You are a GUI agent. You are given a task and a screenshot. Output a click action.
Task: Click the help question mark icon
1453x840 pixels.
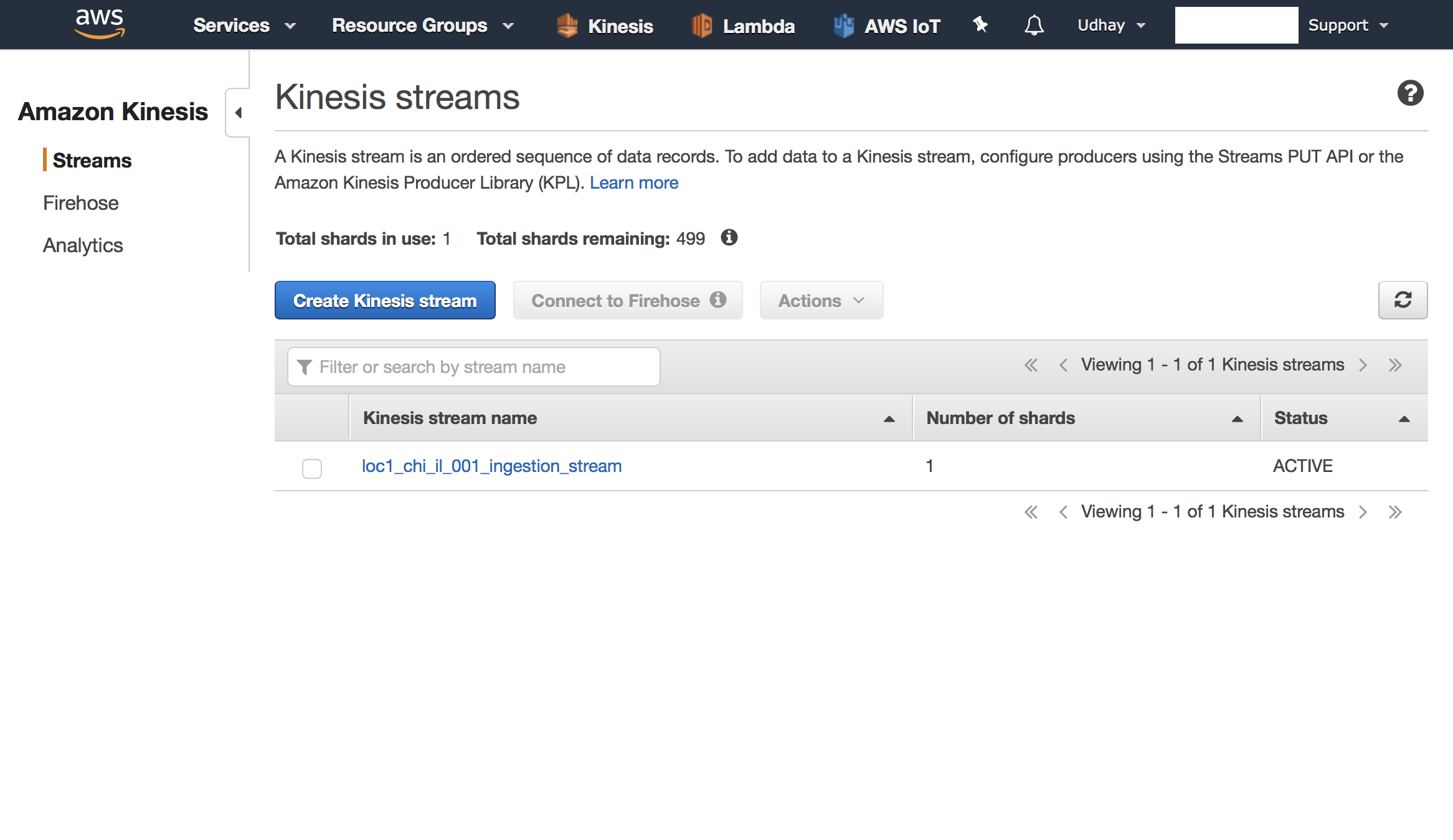click(x=1410, y=93)
